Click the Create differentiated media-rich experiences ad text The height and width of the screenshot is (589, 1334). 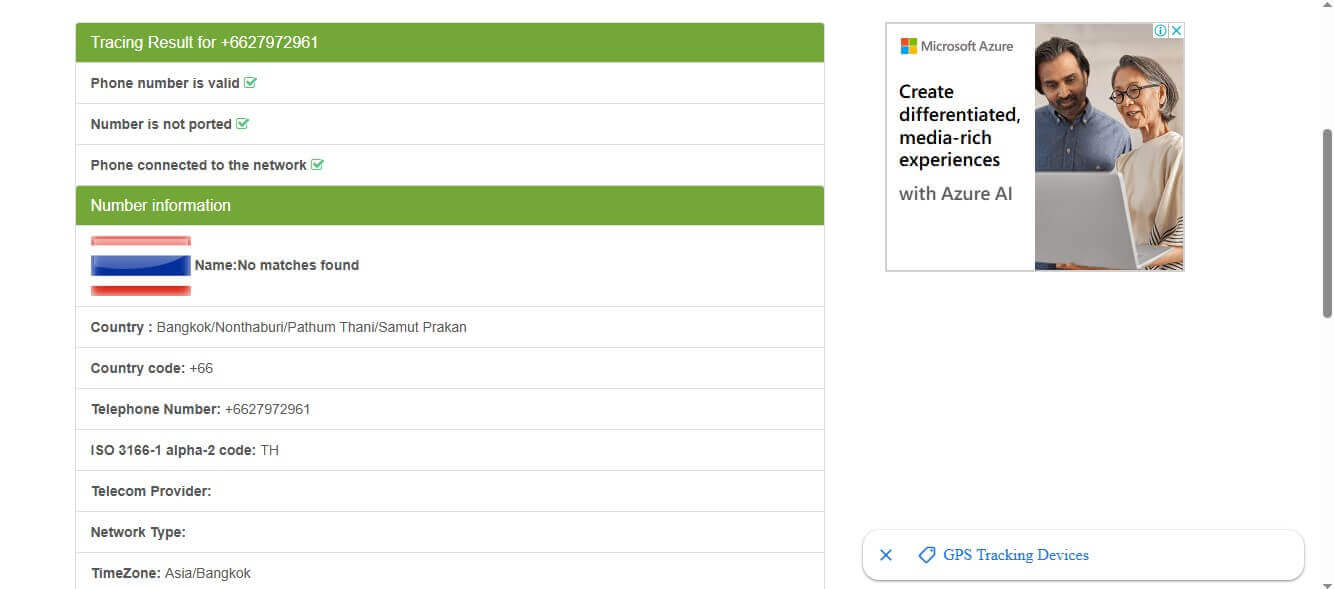coord(959,126)
